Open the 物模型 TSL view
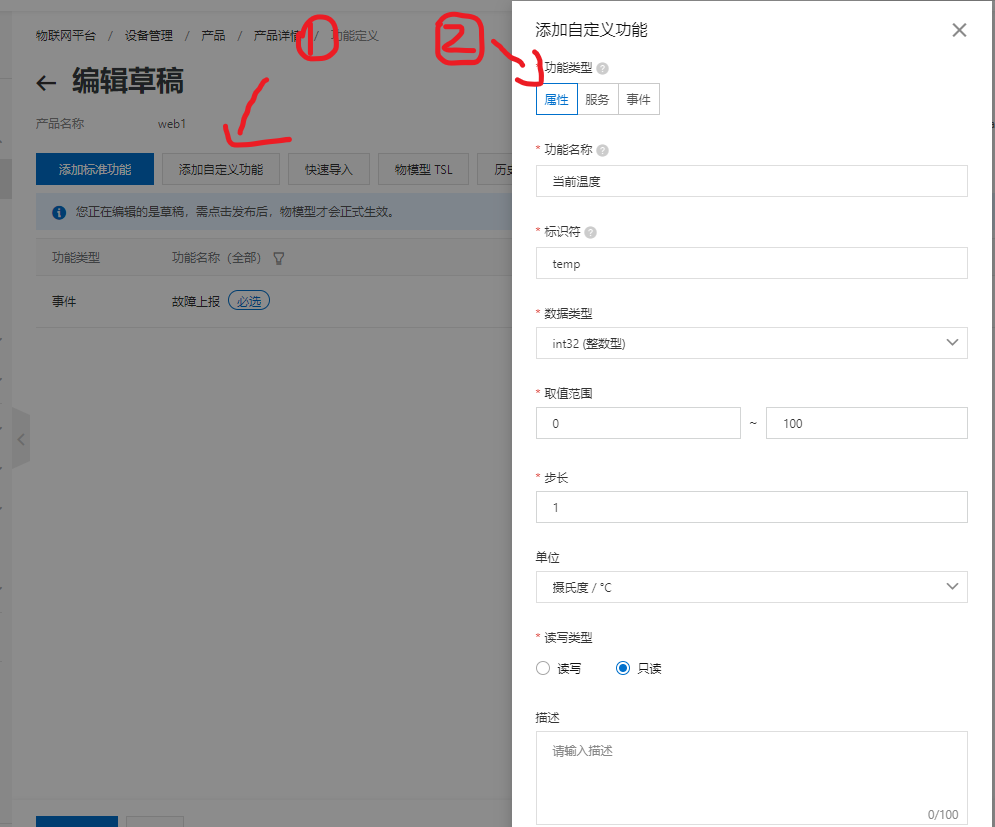 422,169
